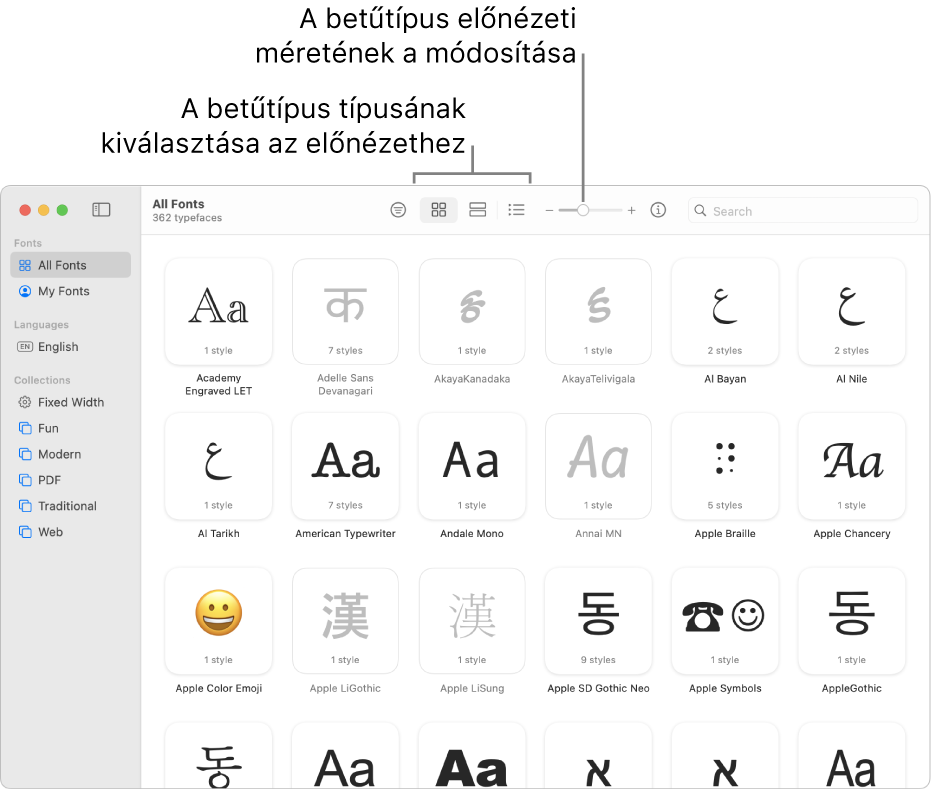Decrease preview size with minus icon
The image size is (934, 790).
pos(549,210)
